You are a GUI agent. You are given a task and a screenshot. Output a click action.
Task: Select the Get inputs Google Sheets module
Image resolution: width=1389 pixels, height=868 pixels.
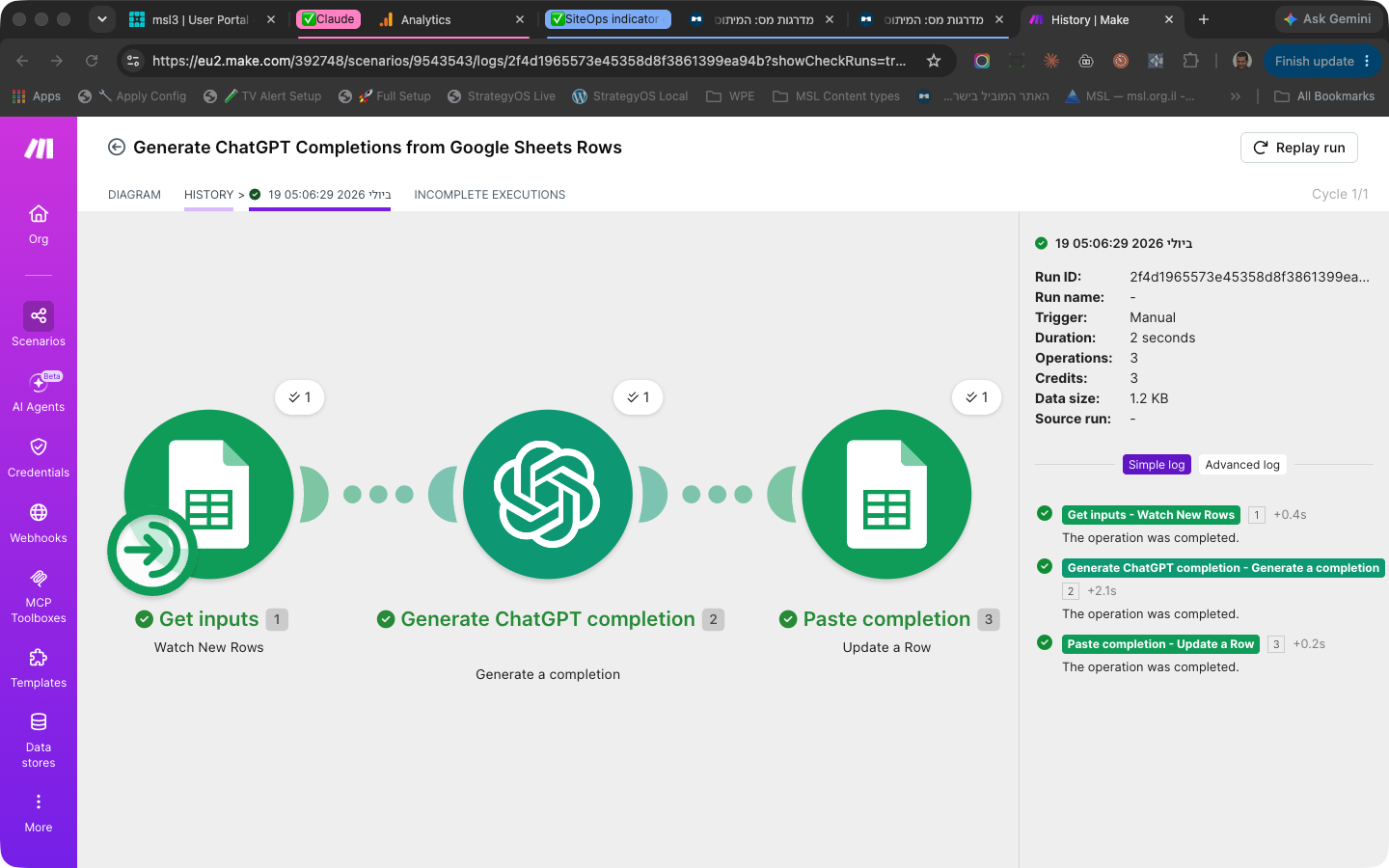coord(209,494)
